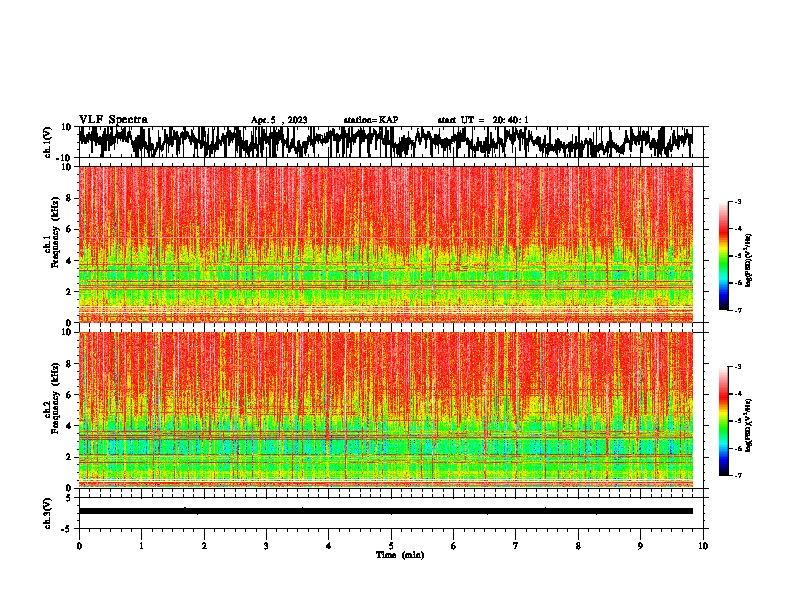Viewport: 792px width, 612px height.
Task: Click the "4" kHz tick of ch.1 spectrogram
Action: pos(69,261)
